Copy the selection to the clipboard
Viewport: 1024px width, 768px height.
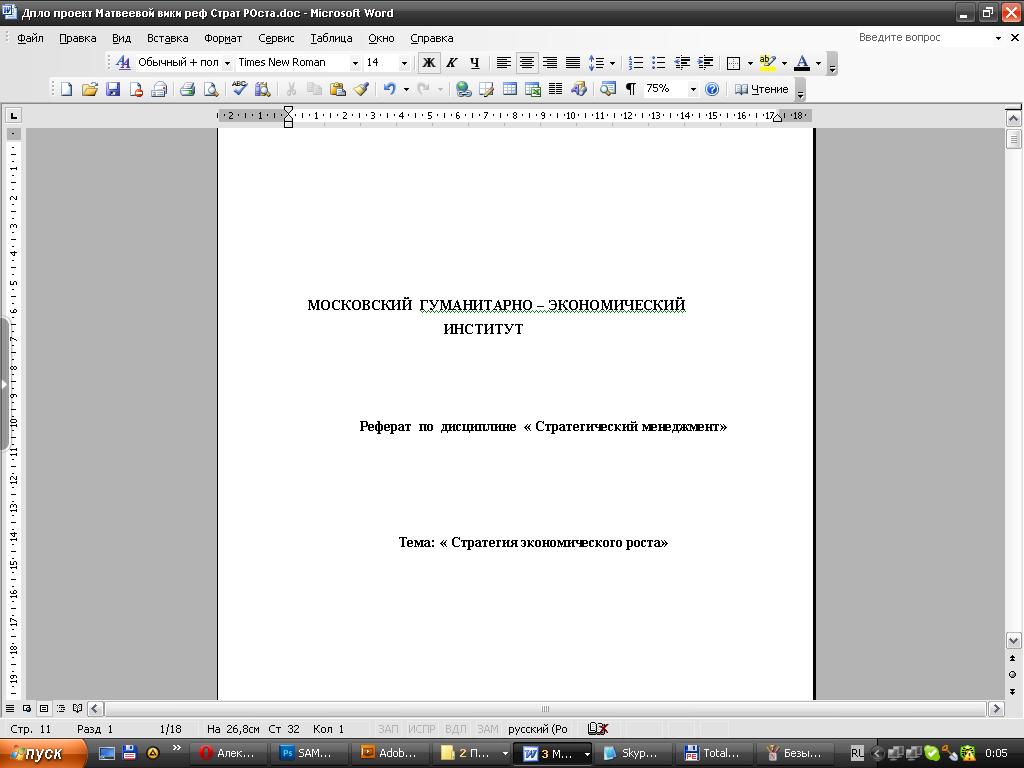tap(314, 89)
